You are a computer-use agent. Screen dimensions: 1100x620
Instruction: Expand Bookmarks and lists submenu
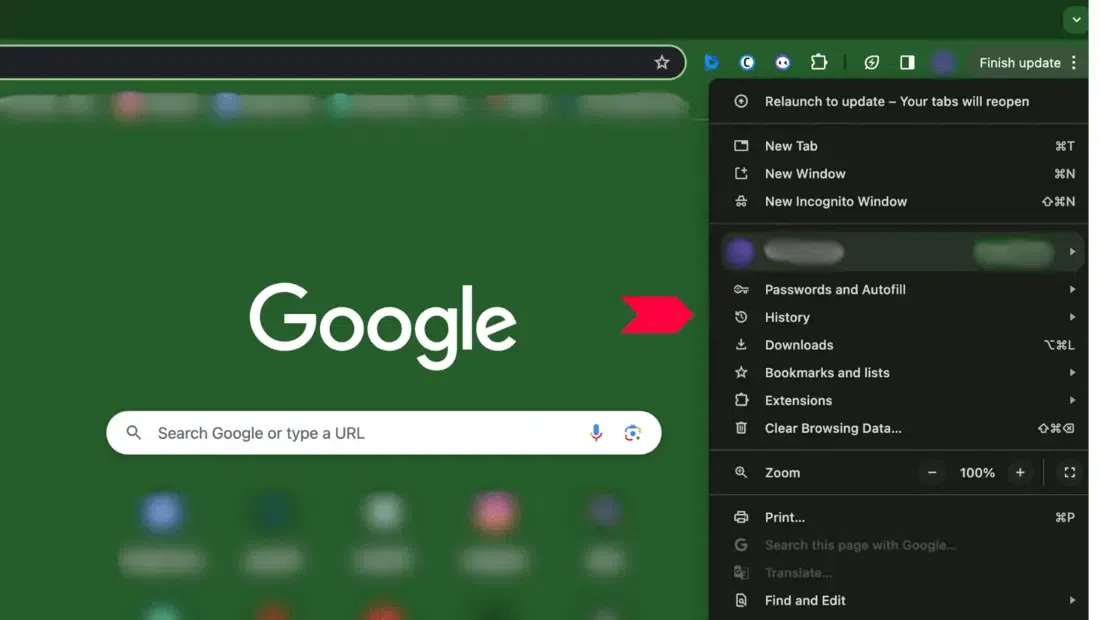(x=899, y=372)
